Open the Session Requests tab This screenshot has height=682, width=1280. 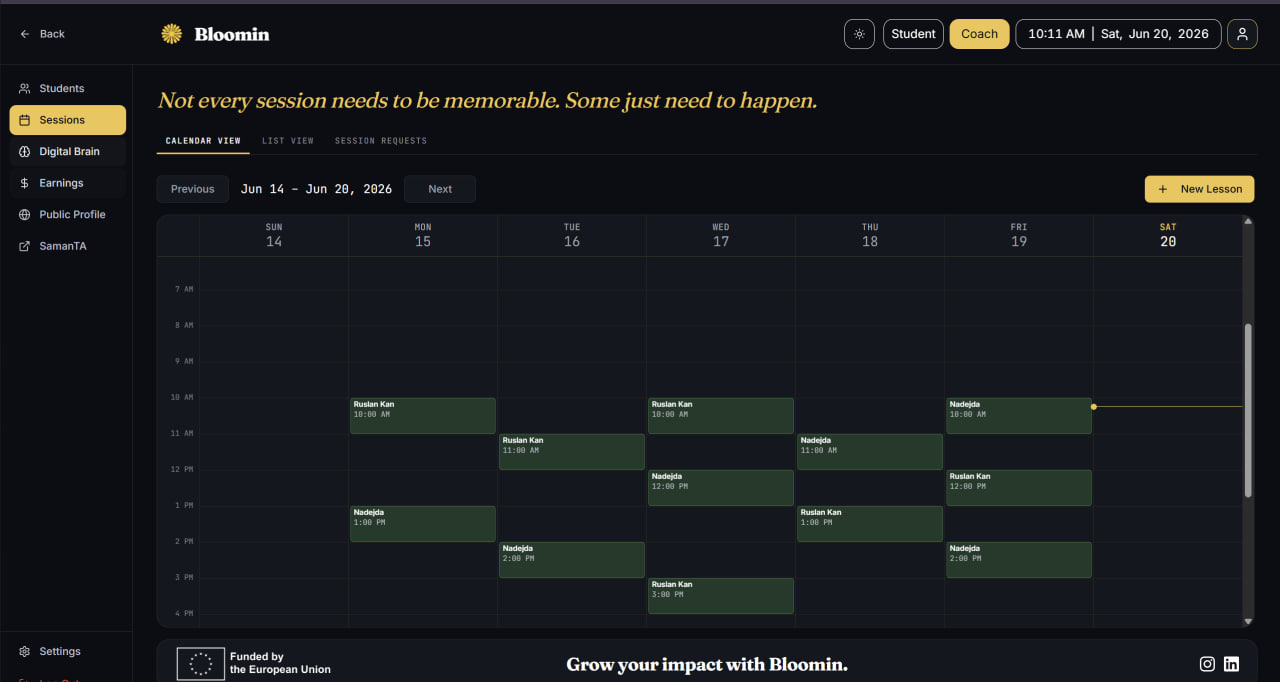[381, 141]
